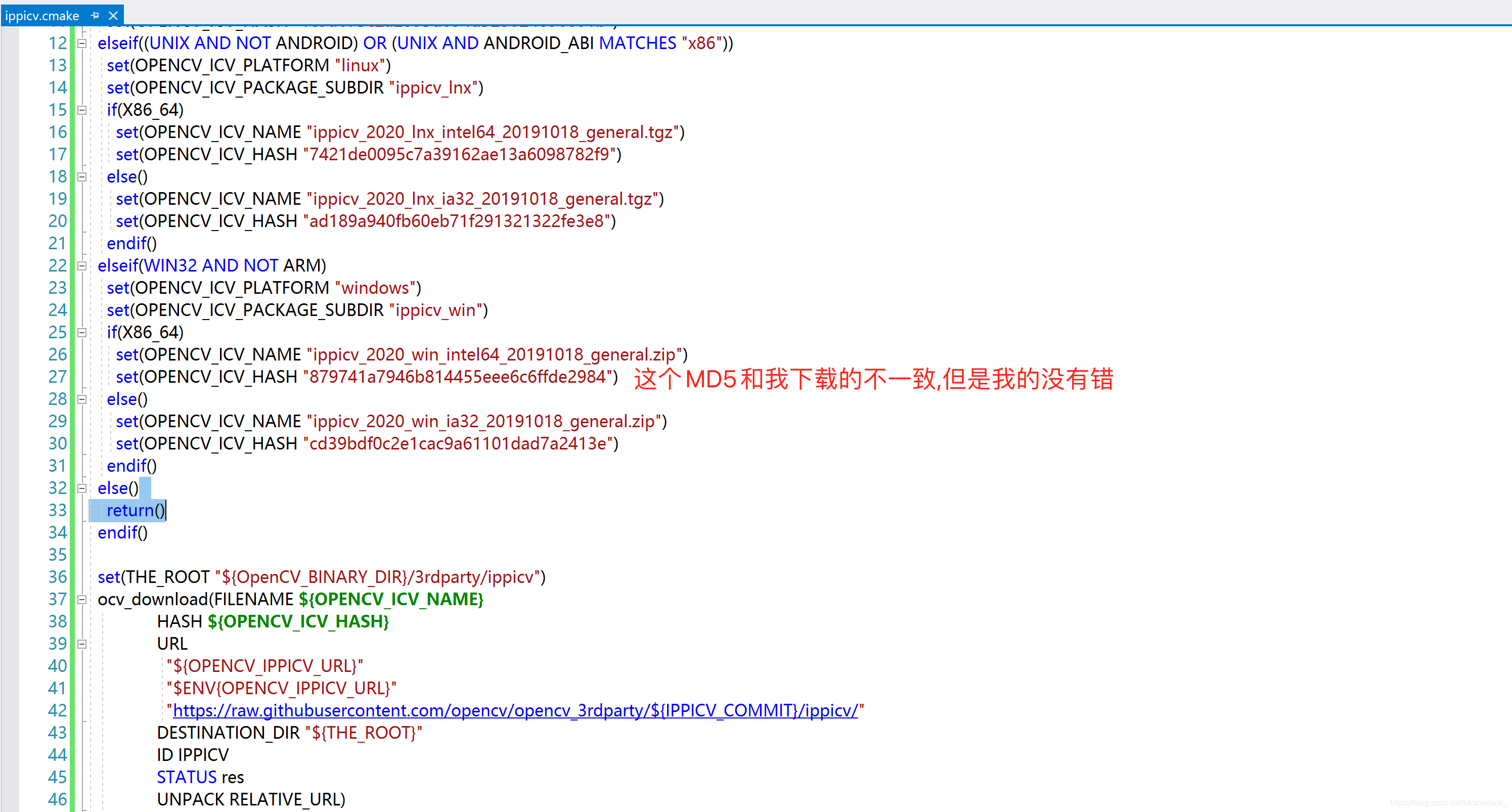The width and height of the screenshot is (1512, 812).
Task: Click the red Chinese MD5 annotation text
Action: (873, 379)
